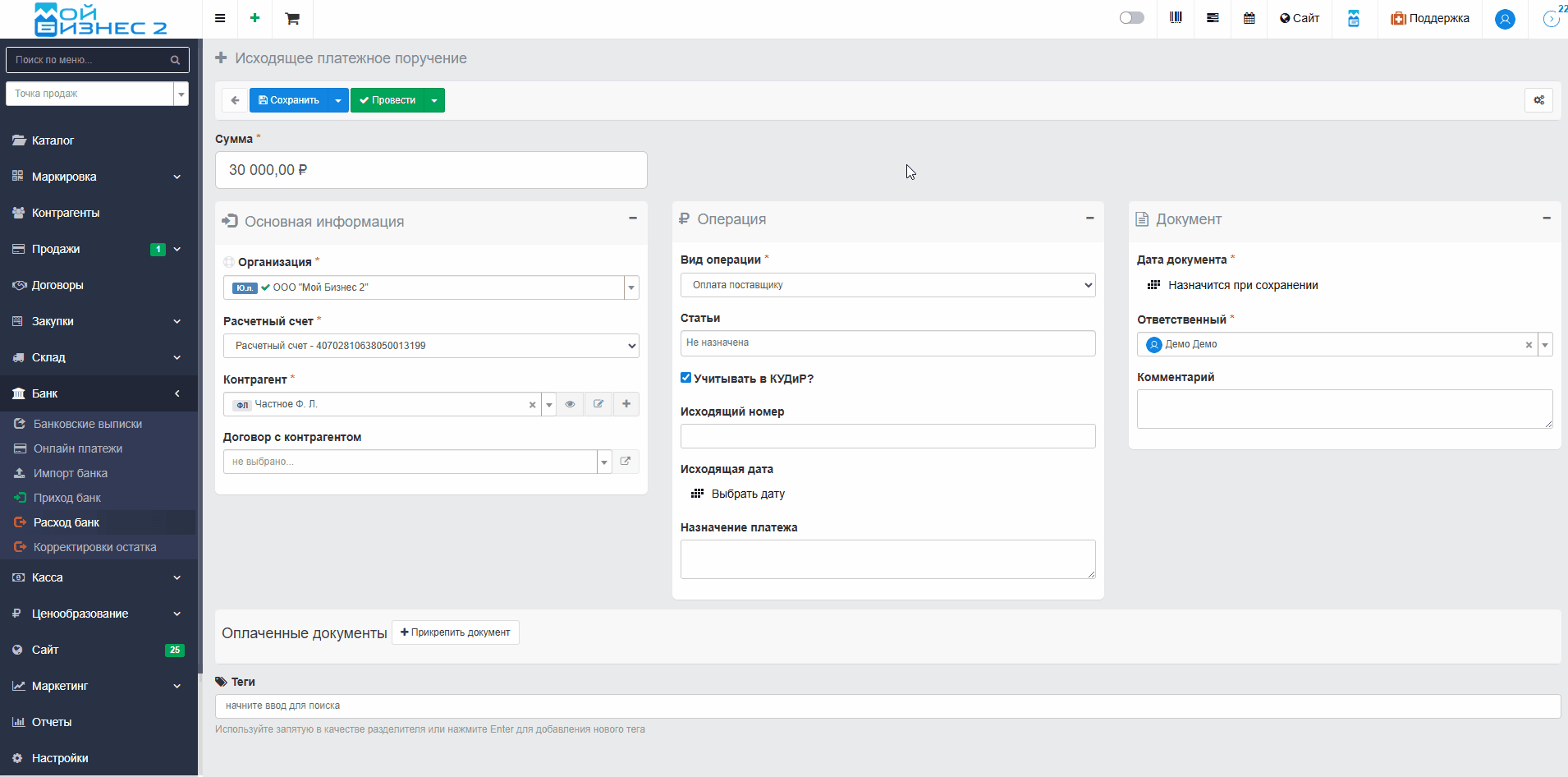
Task: Click the green plus icon in header
Action: (255, 18)
